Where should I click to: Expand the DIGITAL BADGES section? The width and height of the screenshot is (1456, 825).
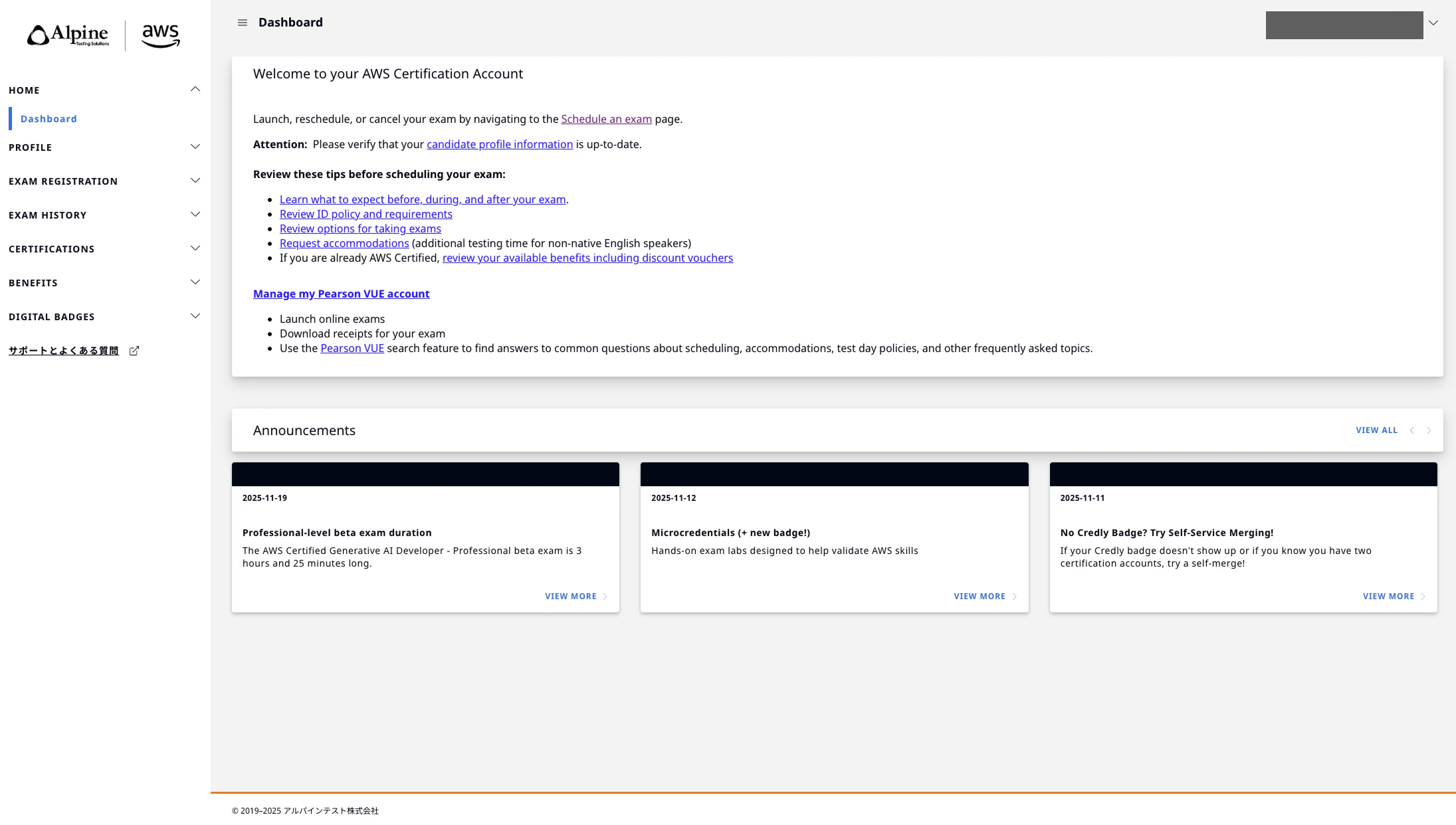[x=104, y=317]
